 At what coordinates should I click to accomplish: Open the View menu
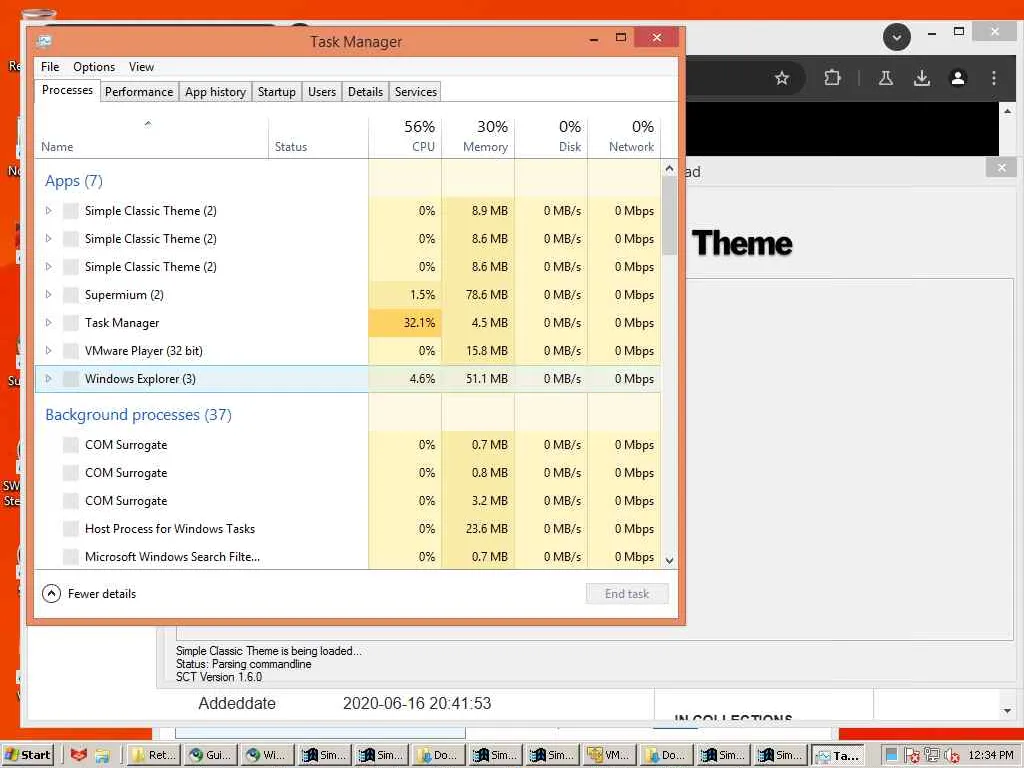click(141, 67)
